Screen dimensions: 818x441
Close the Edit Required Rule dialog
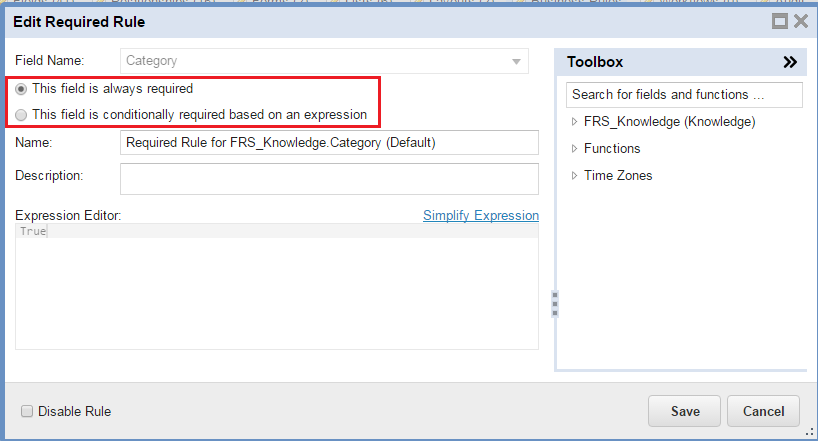(x=800, y=20)
